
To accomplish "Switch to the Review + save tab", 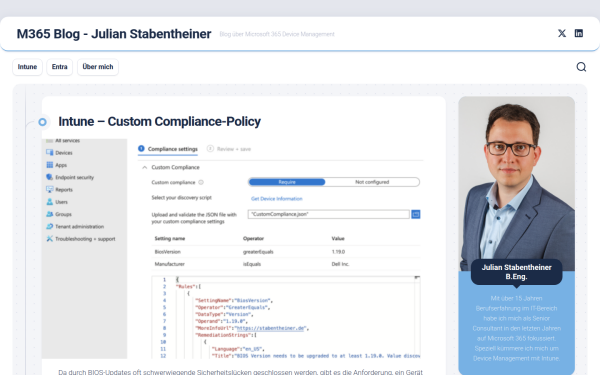I will tap(229, 149).
